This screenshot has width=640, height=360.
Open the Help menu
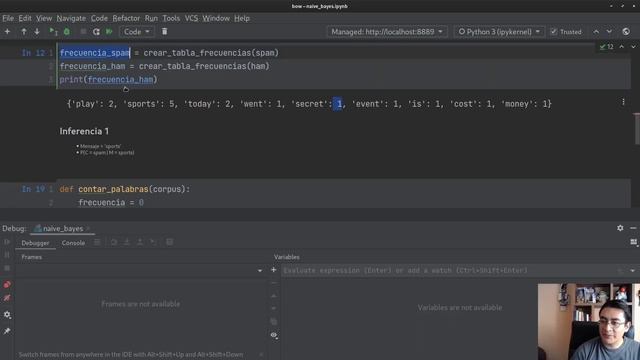click(242, 18)
